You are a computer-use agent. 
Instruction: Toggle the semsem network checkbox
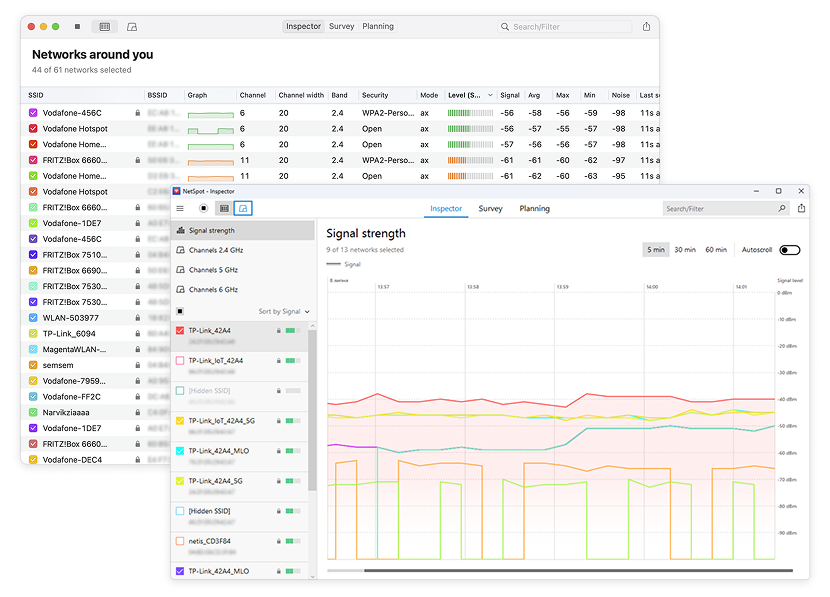pos(33,365)
